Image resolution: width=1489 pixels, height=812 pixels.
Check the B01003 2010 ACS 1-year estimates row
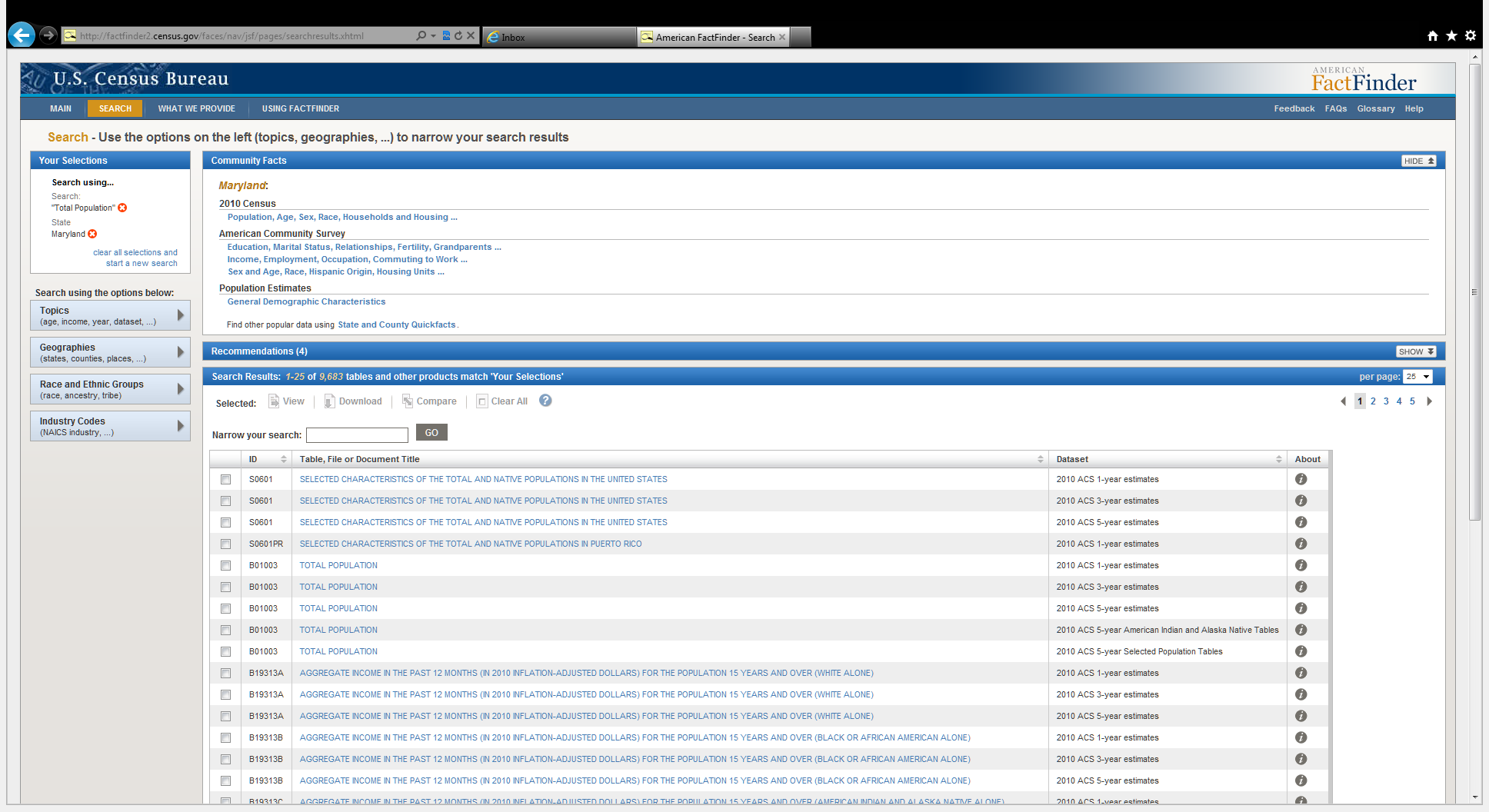click(225, 565)
